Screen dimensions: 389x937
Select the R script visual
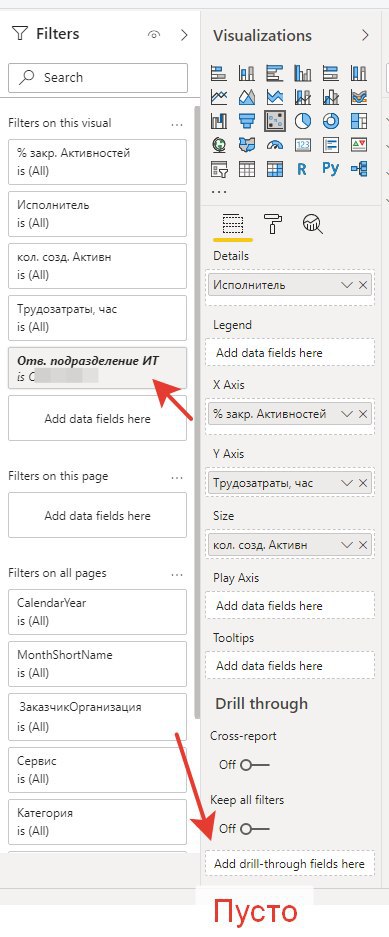pyautogui.click(x=302, y=169)
